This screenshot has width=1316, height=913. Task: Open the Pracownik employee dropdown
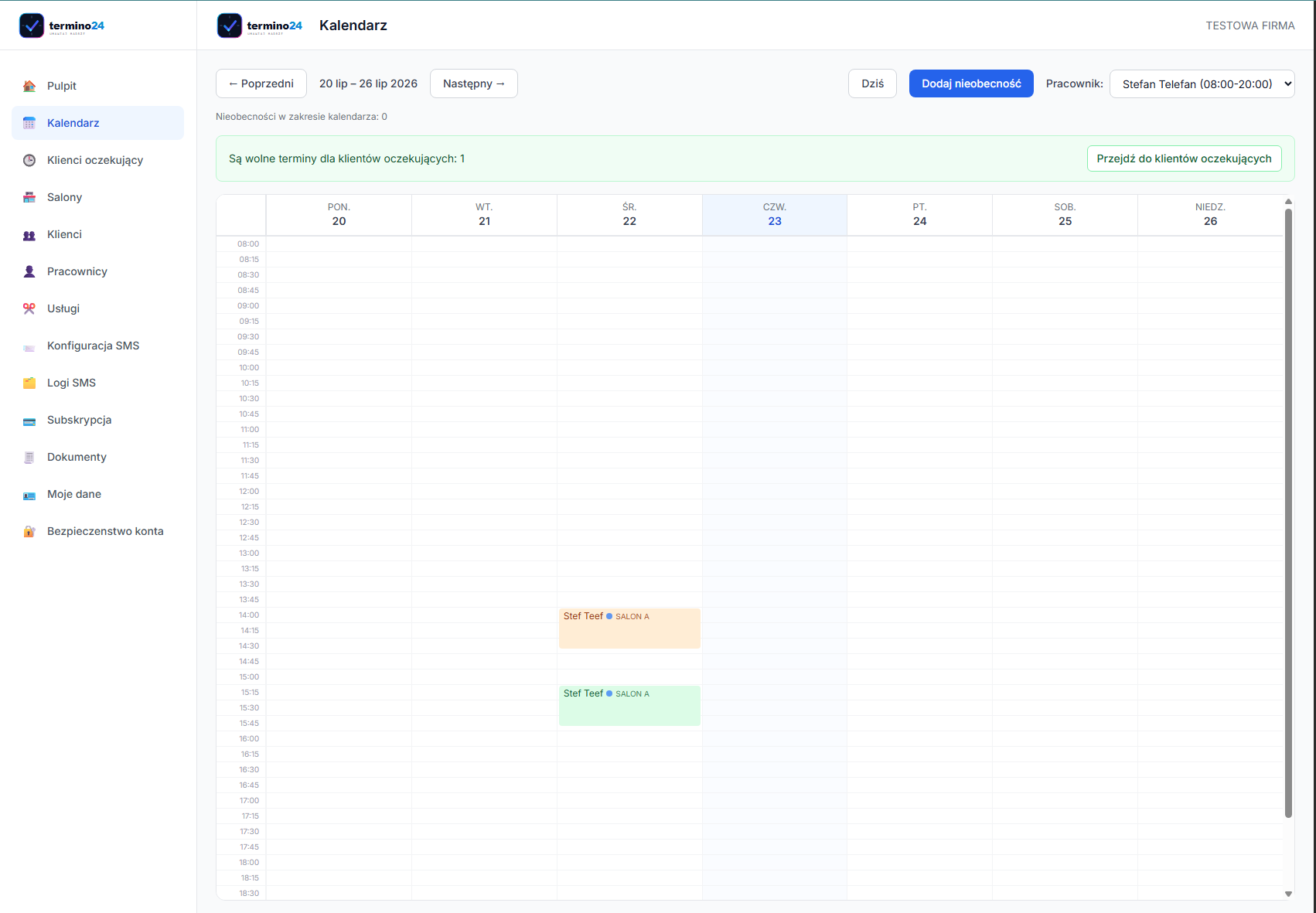[1202, 83]
